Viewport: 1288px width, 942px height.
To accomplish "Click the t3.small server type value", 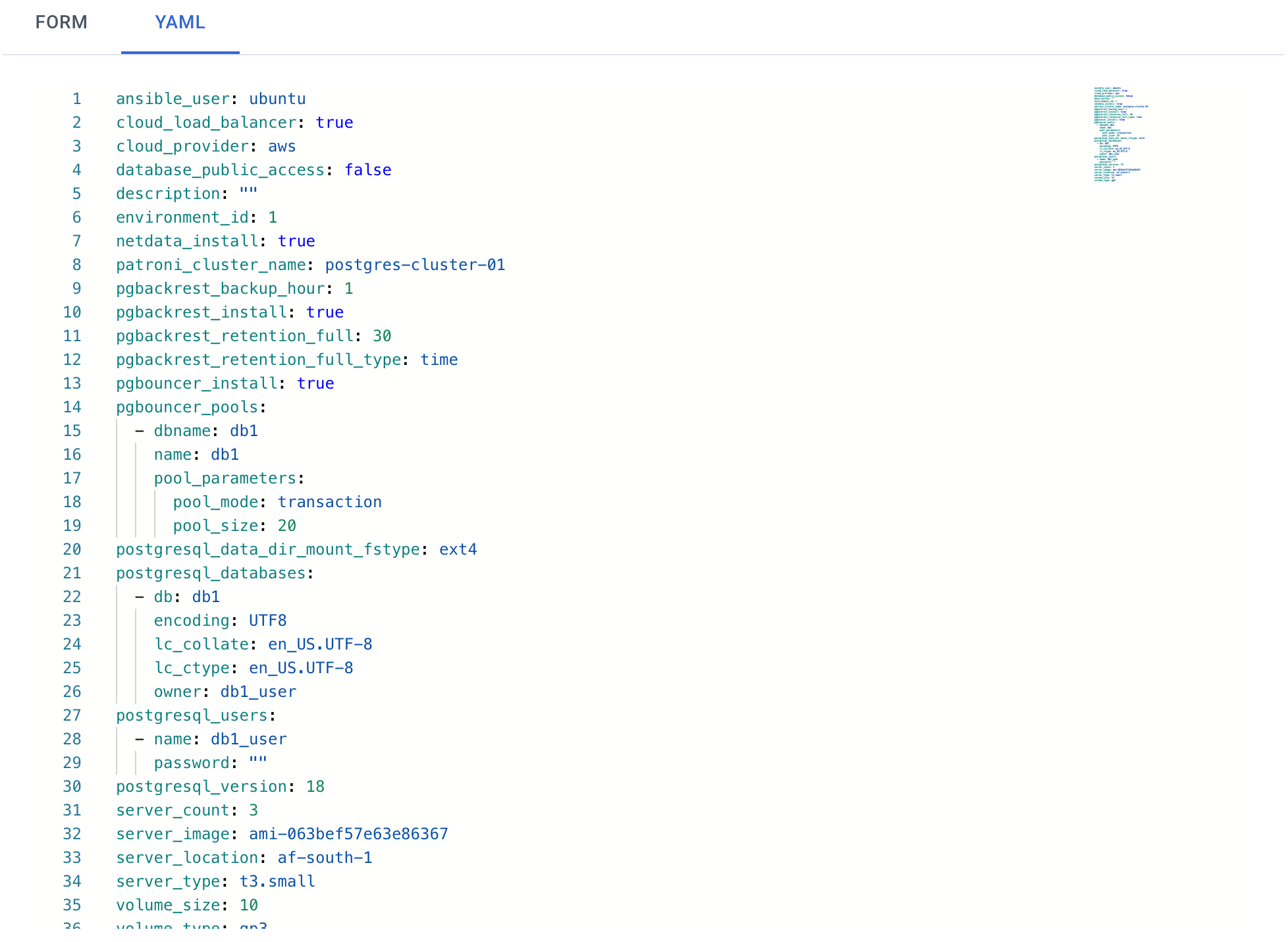I will pos(277,881).
